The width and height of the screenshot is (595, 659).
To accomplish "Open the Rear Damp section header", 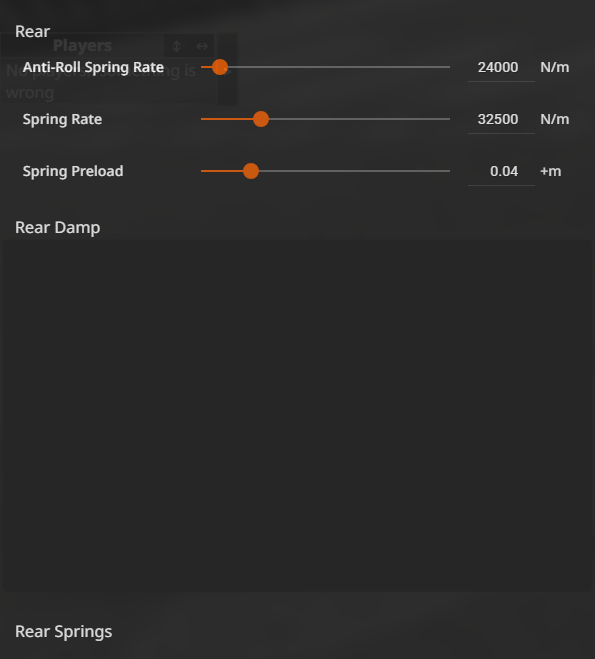I will point(58,228).
